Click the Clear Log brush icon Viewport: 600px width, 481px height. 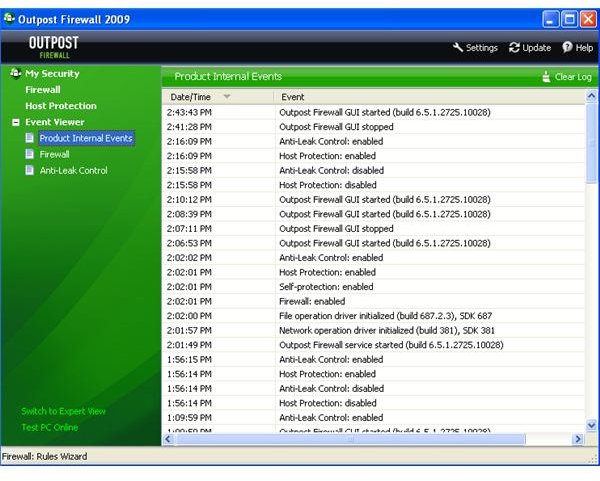pos(546,77)
